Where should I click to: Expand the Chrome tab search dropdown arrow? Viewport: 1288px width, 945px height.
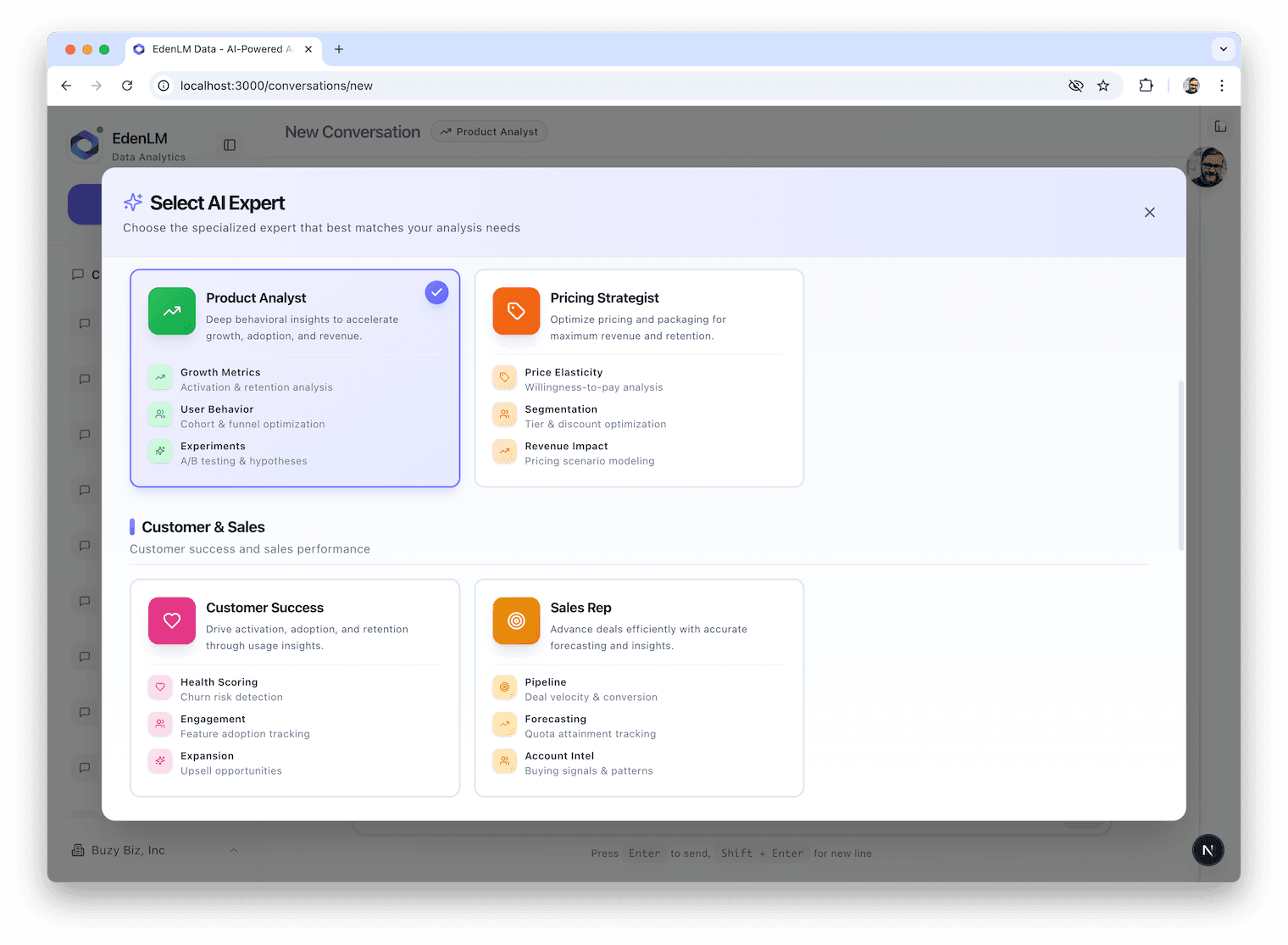point(1223,49)
